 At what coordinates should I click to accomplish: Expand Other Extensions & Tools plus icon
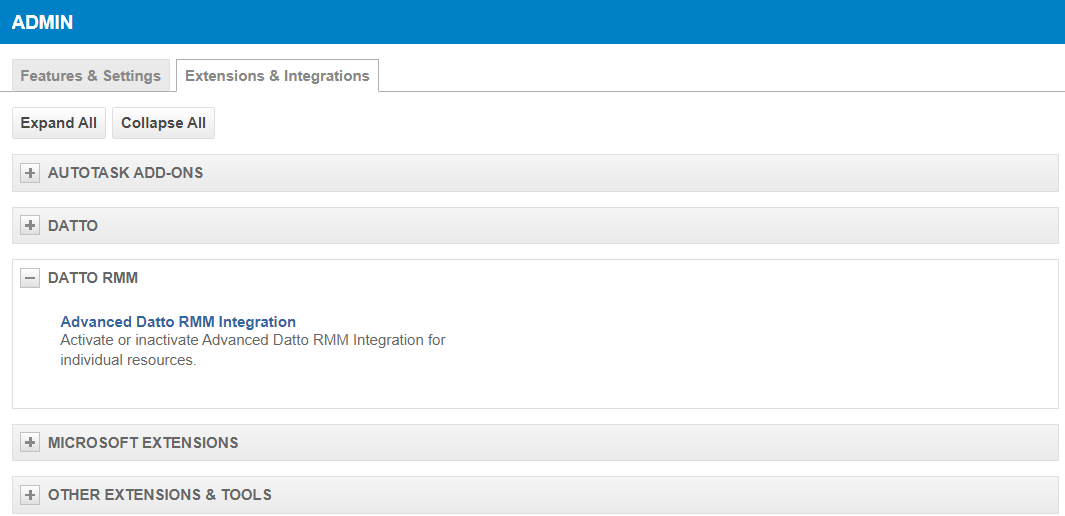pyautogui.click(x=30, y=495)
